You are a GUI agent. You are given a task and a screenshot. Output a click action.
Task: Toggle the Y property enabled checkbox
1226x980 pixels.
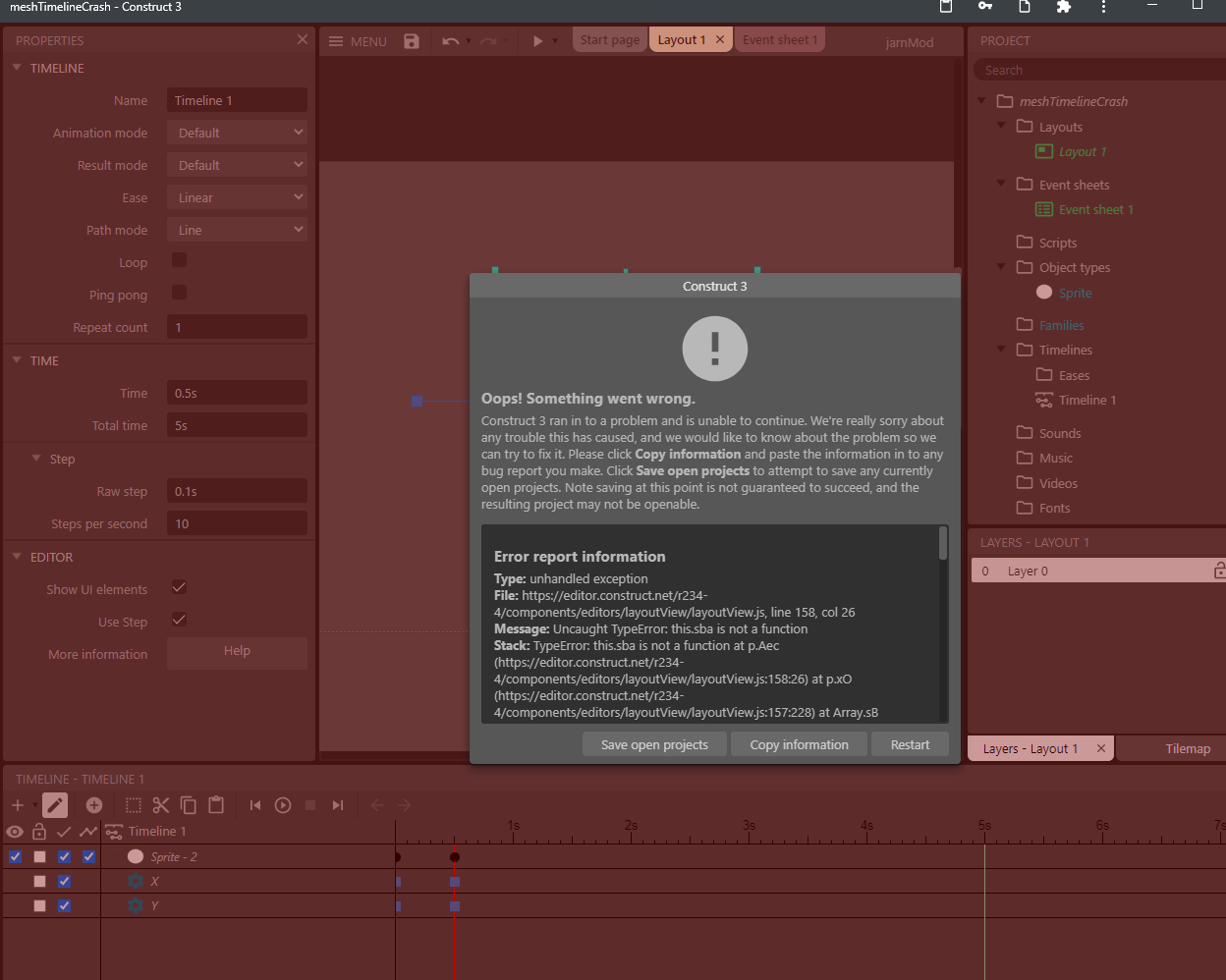click(x=64, y=905)
